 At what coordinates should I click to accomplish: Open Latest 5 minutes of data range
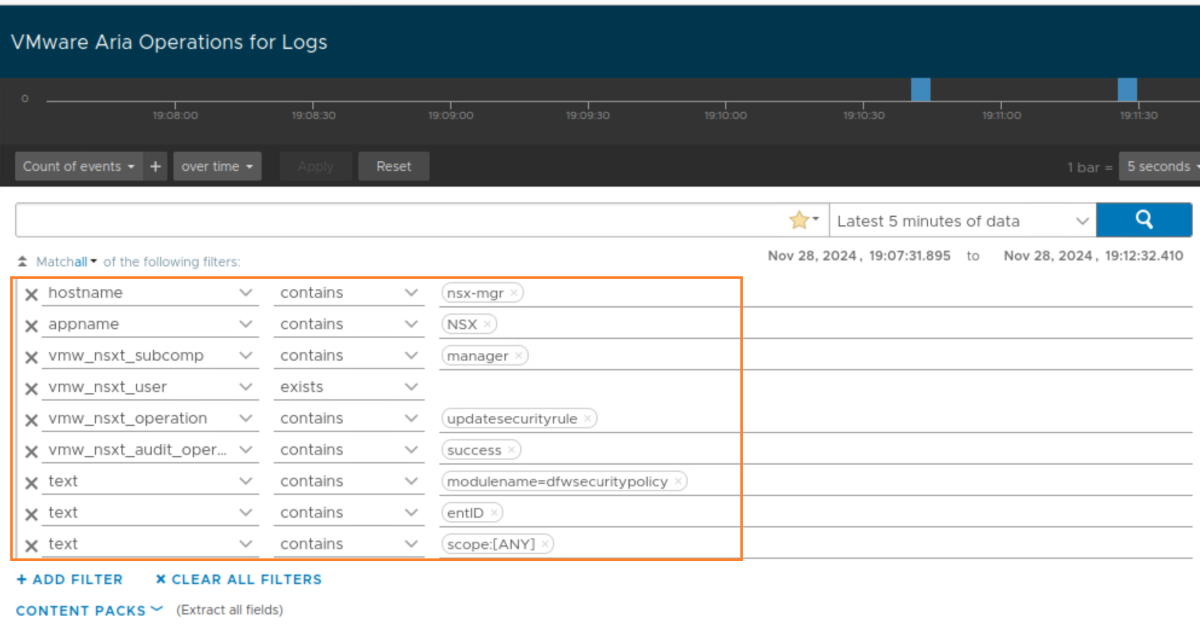(x=963, y=221)
